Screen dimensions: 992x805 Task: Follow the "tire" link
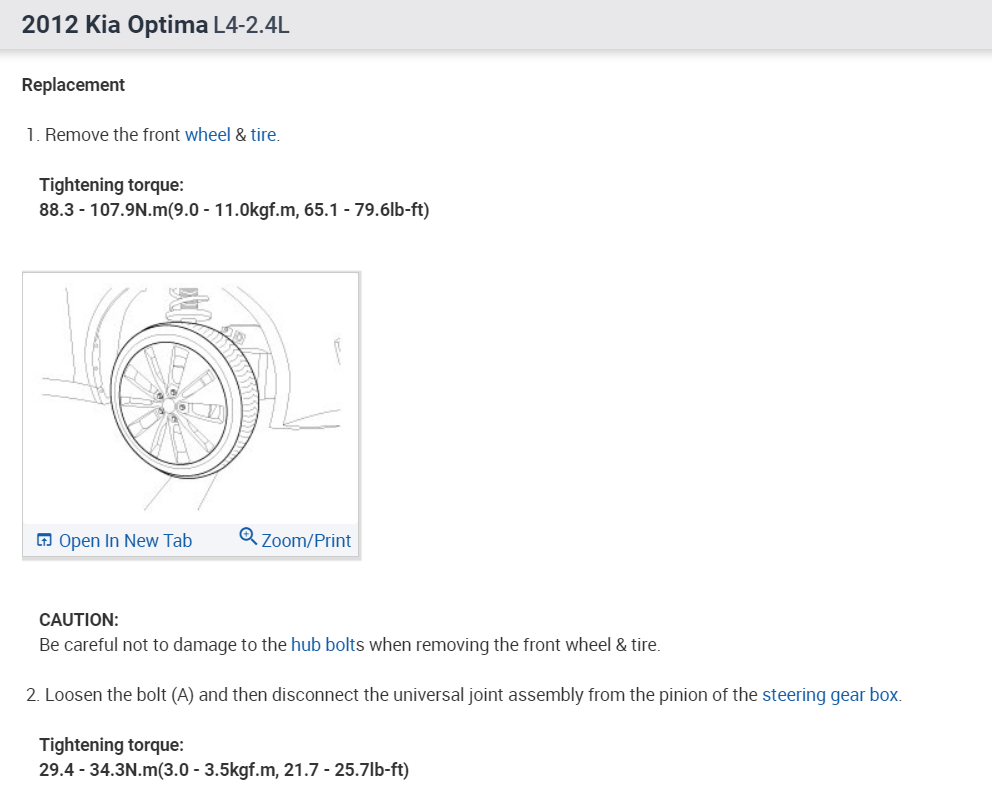(x=263, y=134)
